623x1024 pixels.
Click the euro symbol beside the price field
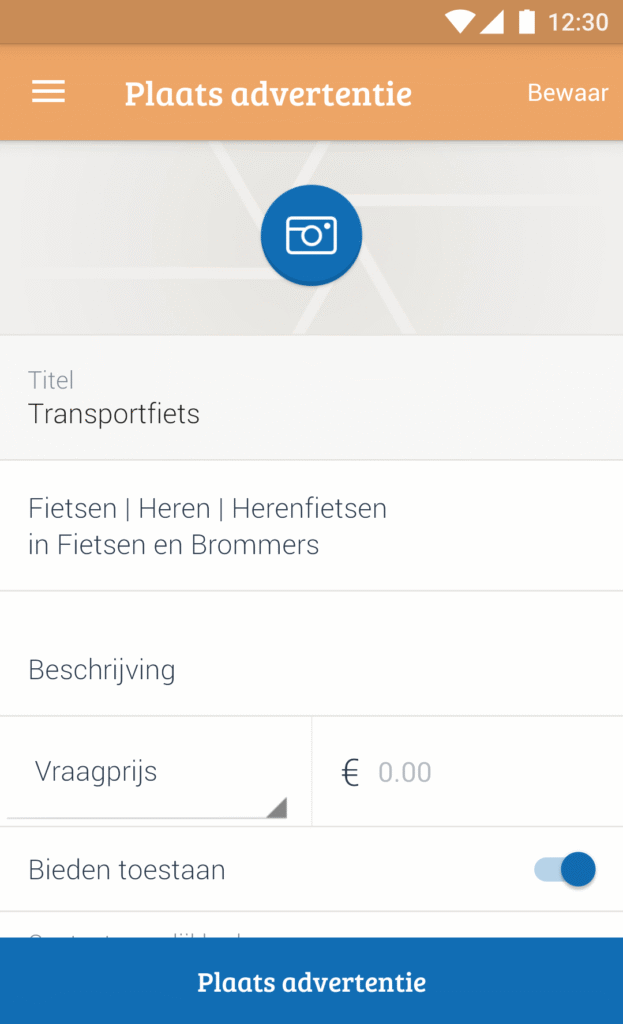(349, 771)
